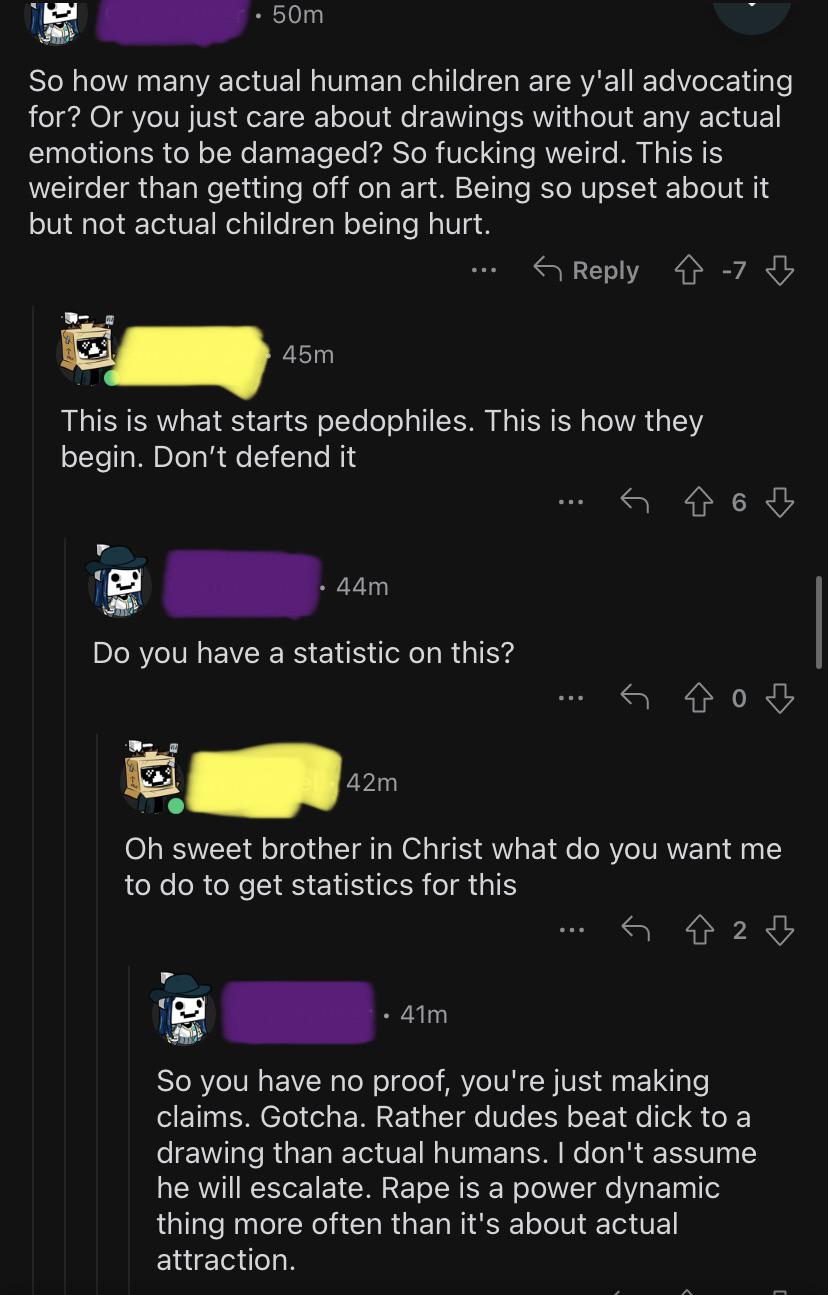
Task: Upvote the comment with -7 score
Action: pyautogui.click(x=690, y=270)
